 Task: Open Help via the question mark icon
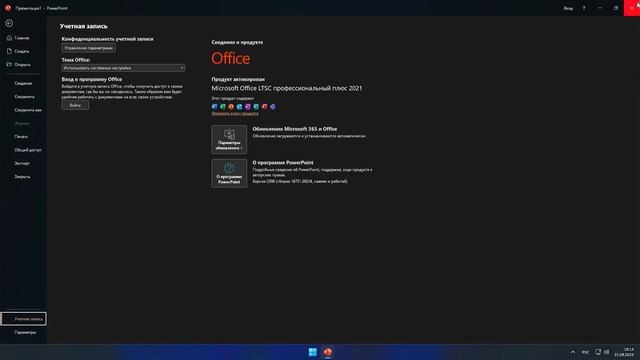[584, 8]
